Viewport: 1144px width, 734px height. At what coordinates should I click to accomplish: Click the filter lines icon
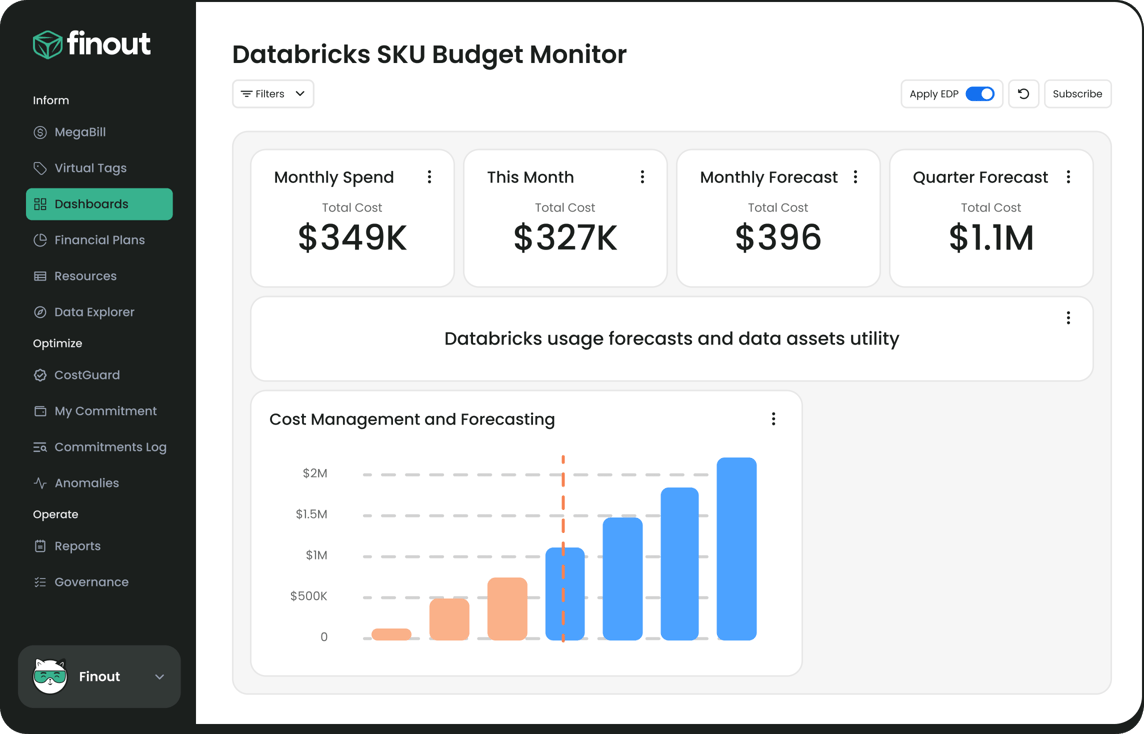point(247,94)
